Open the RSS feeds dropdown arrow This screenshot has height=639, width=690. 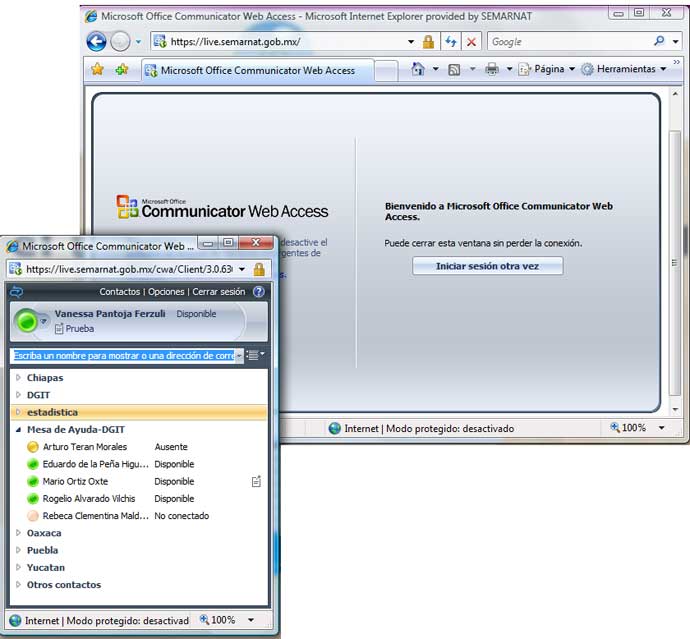pyautogui.click(x=473, y=69)
